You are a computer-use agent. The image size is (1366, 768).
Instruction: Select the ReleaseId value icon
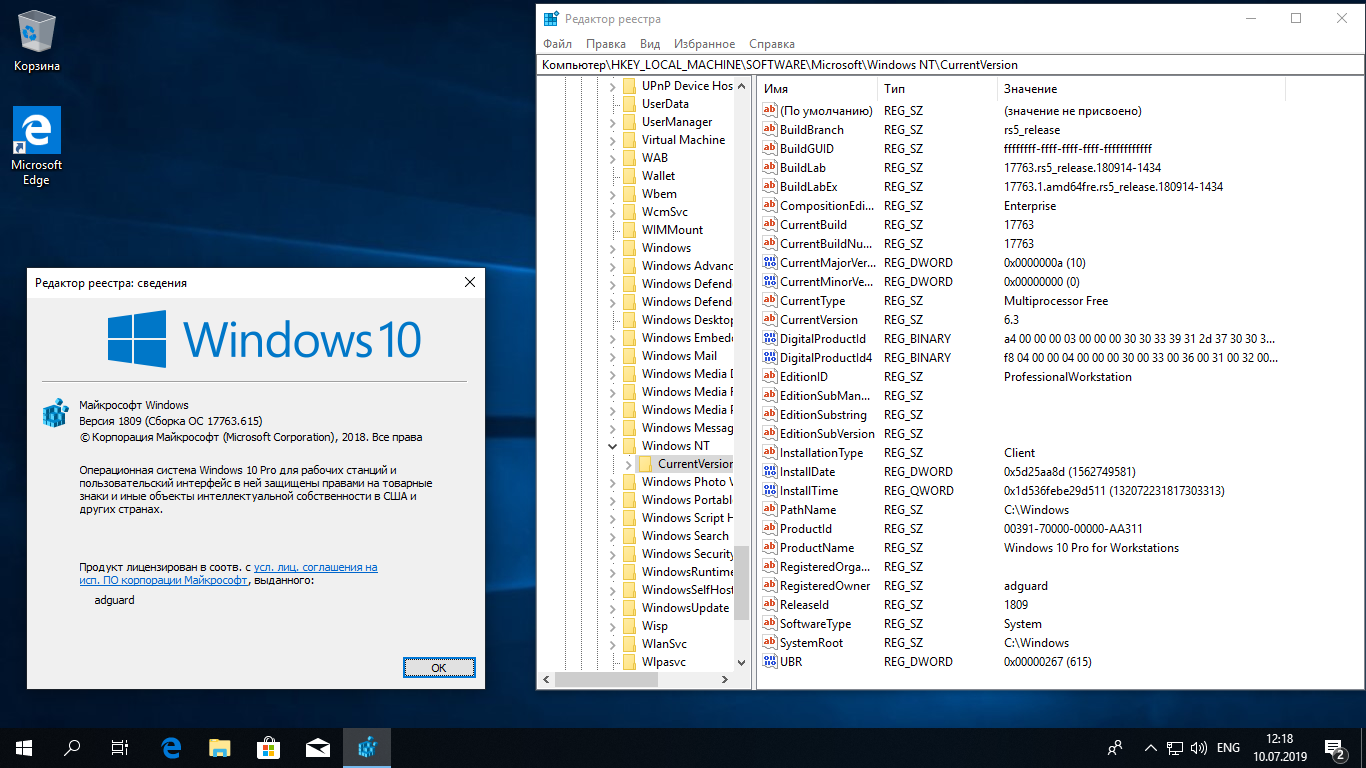[x=769, y=605]
